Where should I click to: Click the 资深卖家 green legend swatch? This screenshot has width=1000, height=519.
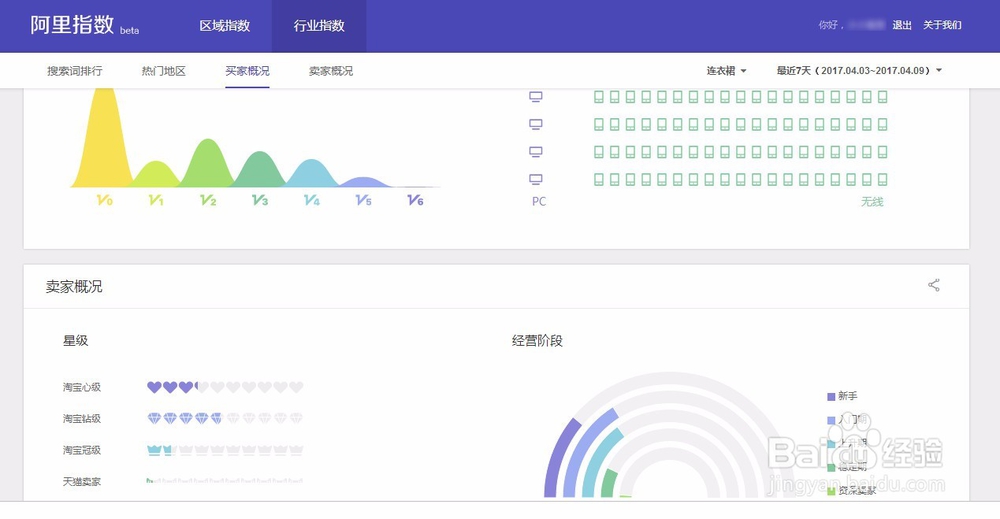click(831, 491)
